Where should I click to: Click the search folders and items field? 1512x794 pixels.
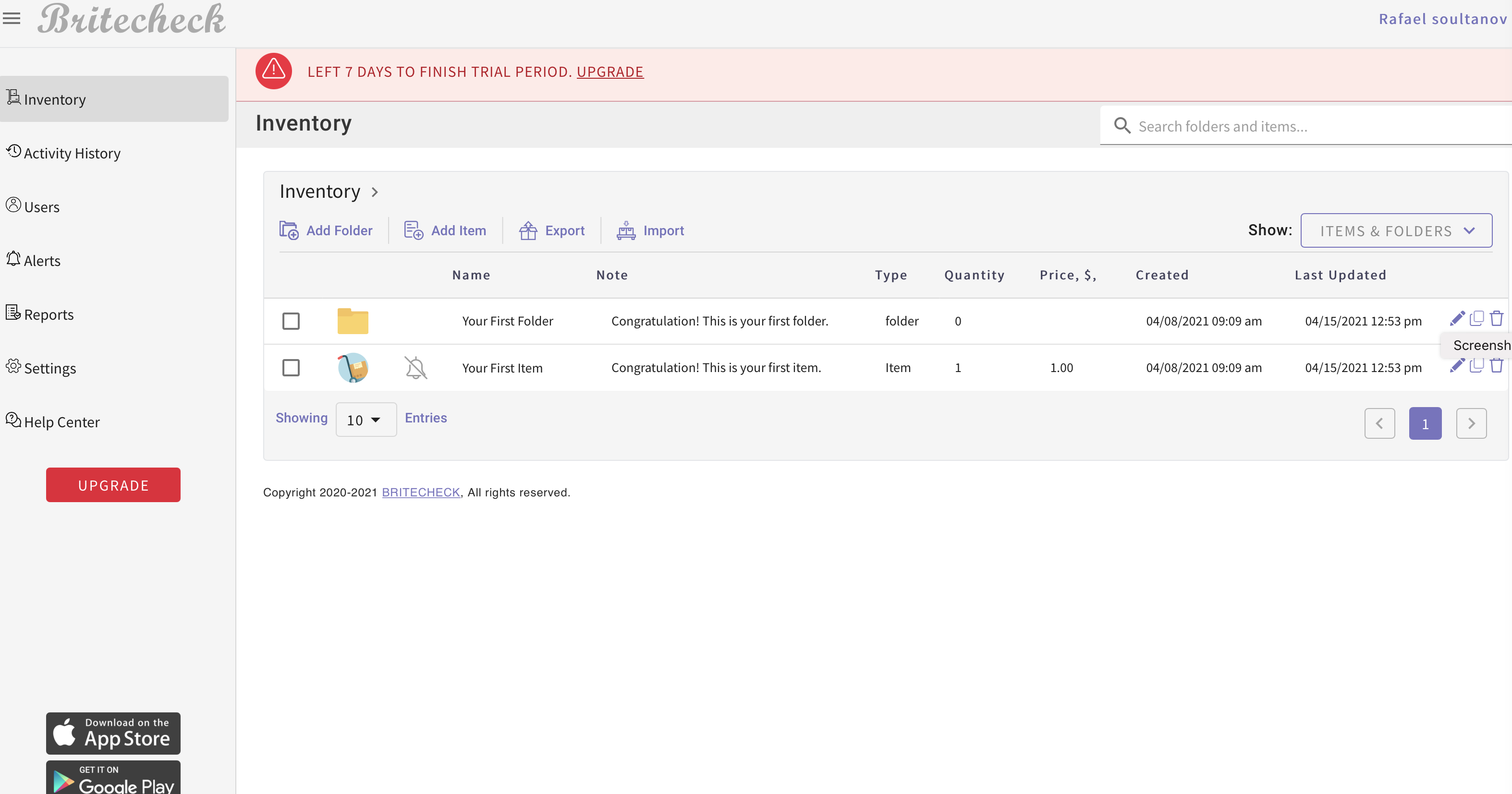tap(1262, 126)
